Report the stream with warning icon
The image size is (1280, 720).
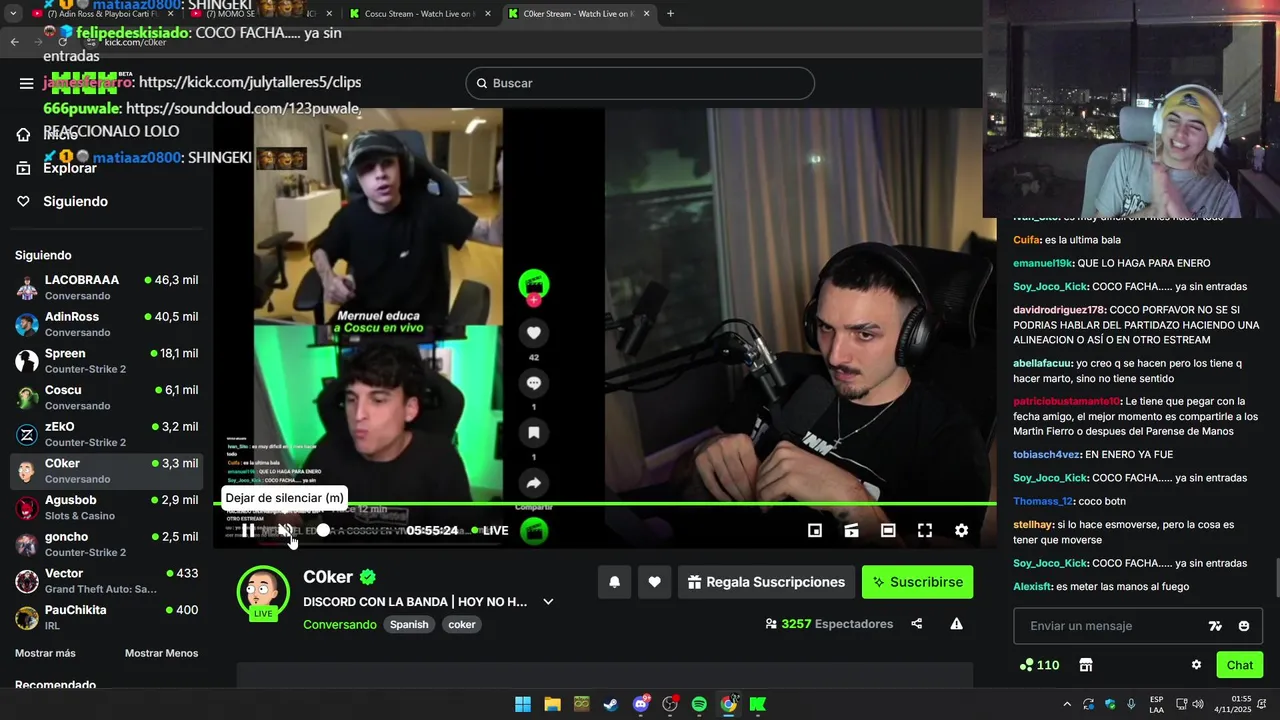[956, 624]
